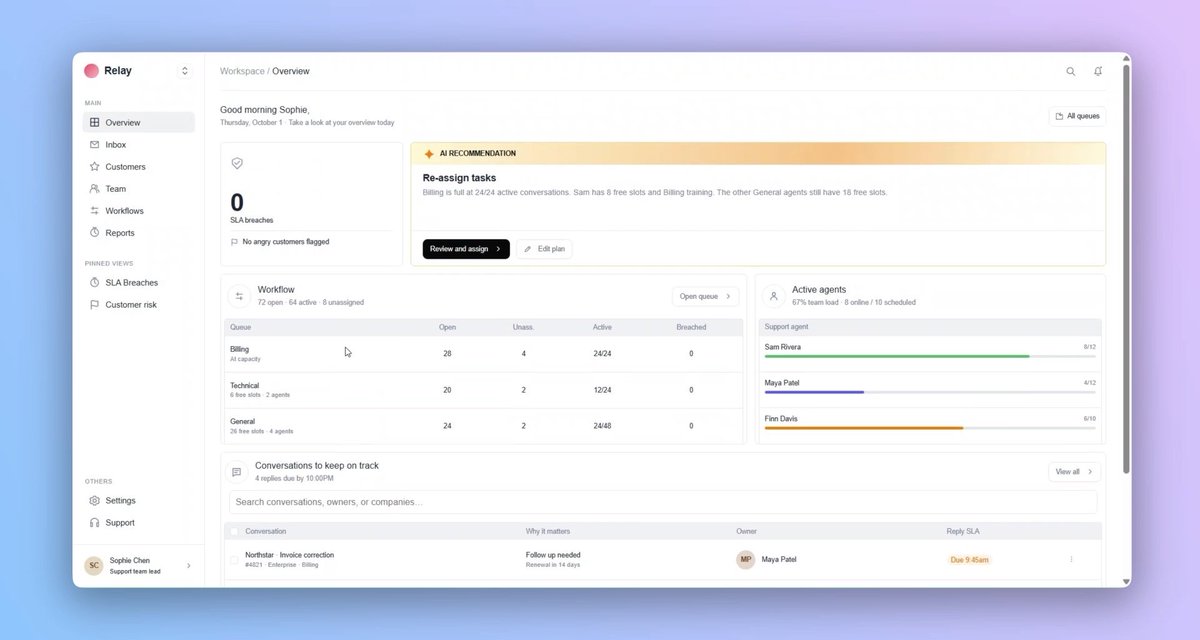Viewport: 1200px width, 640px height.
Task: Click Review and assign button
Action: pyautogui.click(x=466, y=249)
